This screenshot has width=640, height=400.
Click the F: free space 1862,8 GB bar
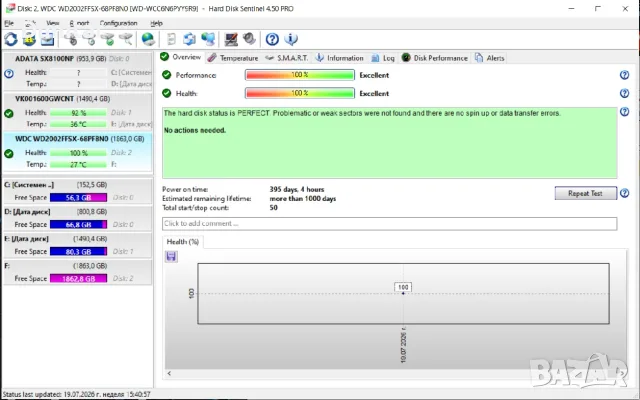pyautogui.click(x=78, y=278)
